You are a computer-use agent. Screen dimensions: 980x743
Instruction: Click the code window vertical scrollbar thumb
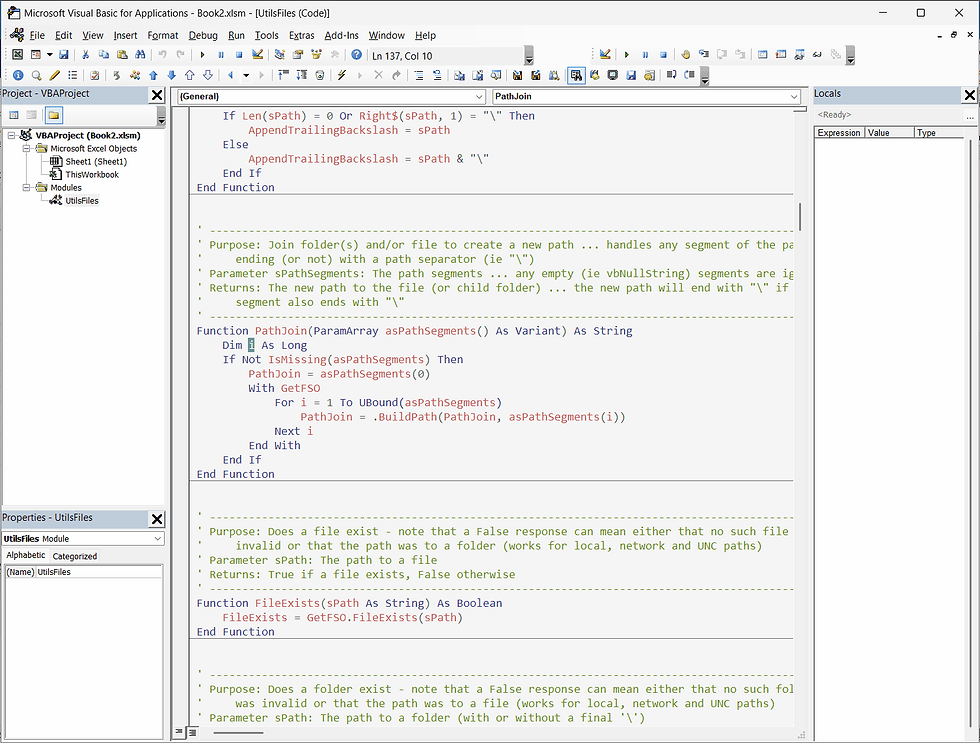click(800, 216)
